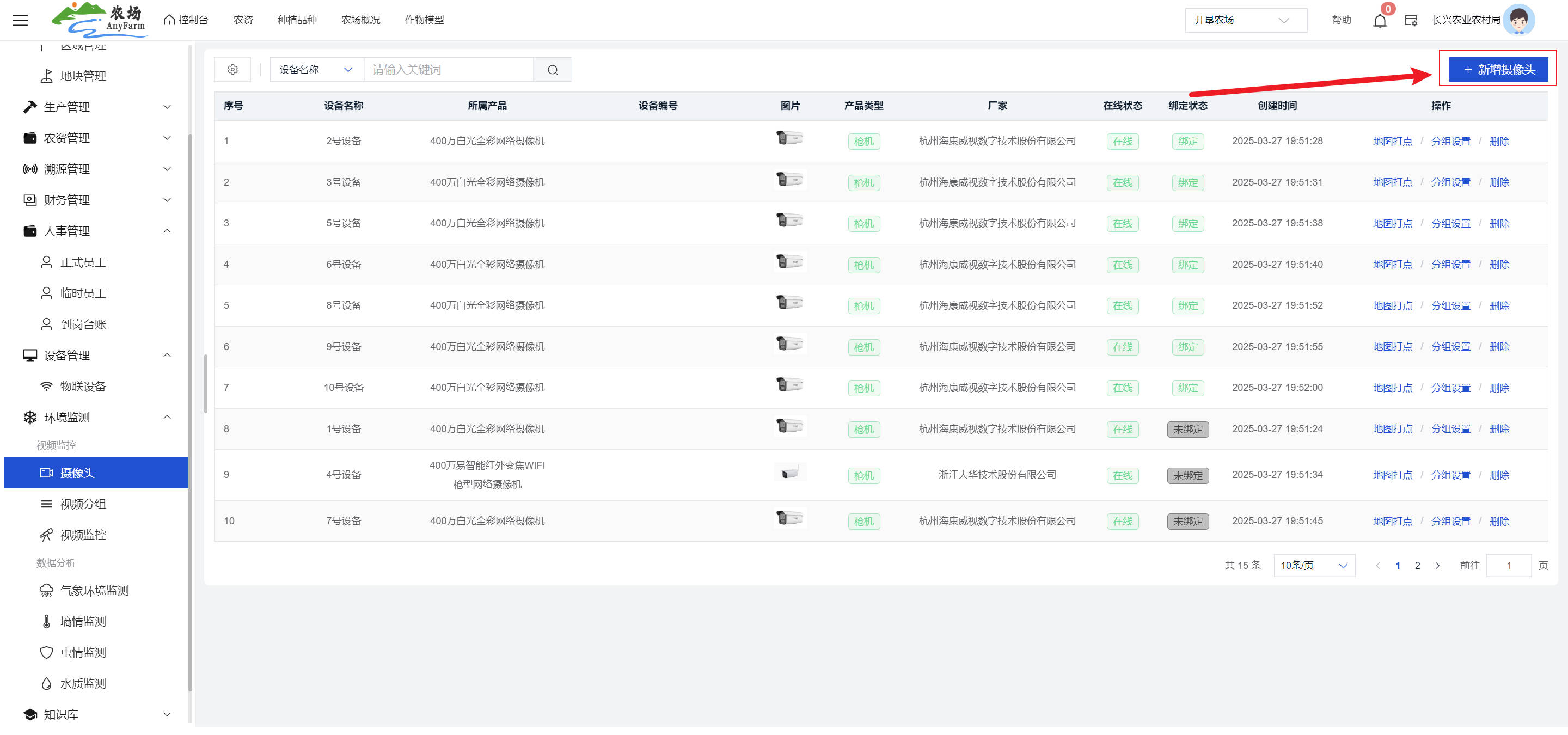Go to page 2 of results
The height and width of the screenshot is (735, 1568).
point(1417,565)
